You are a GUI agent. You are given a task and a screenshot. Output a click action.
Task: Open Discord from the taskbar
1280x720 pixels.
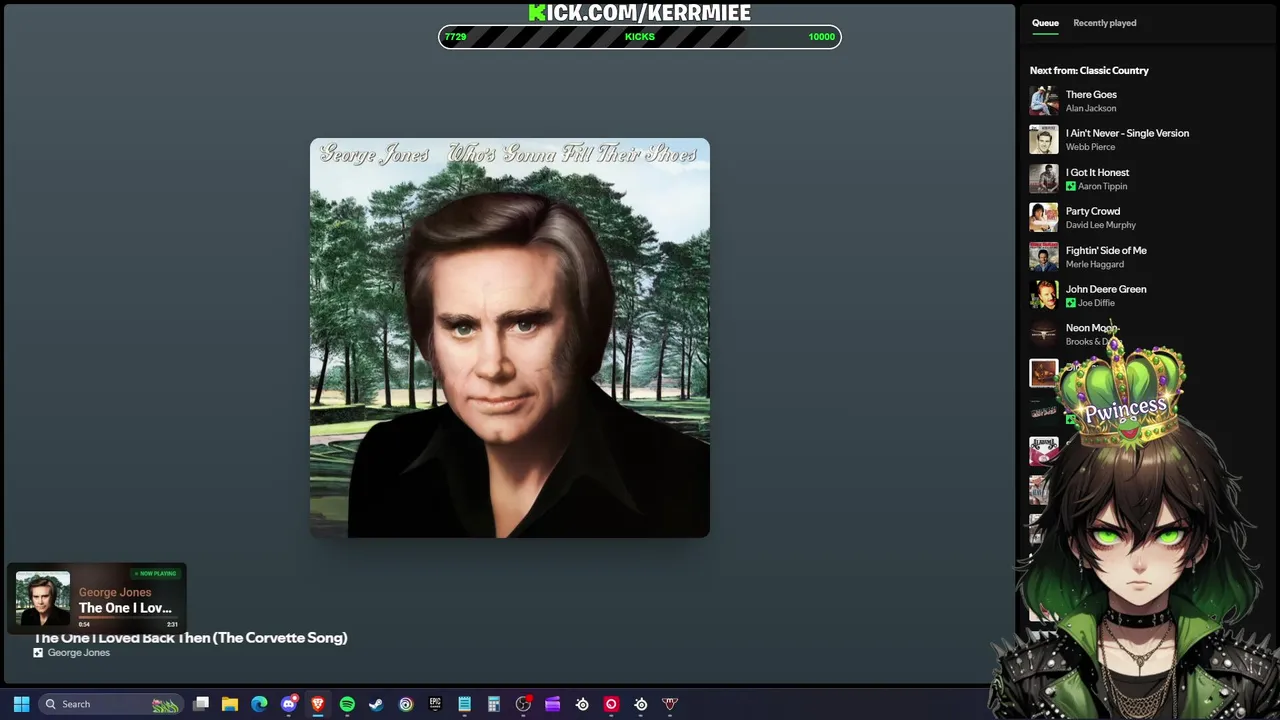tap(289, 704)
